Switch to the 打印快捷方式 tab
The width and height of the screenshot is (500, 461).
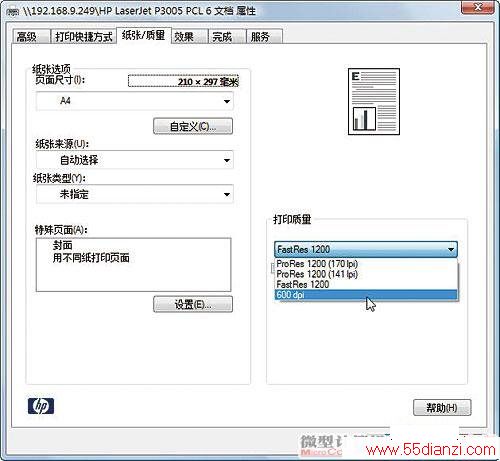[x=83, y=36]
